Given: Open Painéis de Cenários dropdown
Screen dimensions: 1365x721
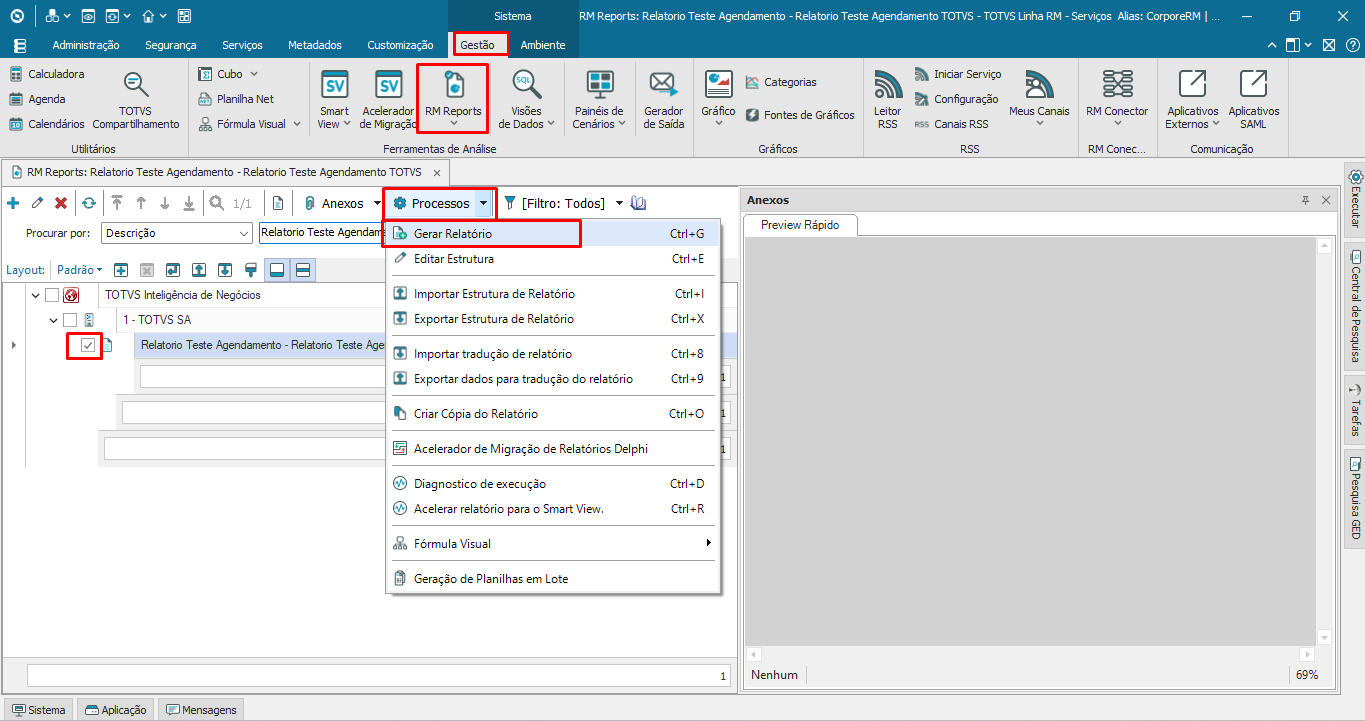Looking at the screenshot, I should 599,100.
